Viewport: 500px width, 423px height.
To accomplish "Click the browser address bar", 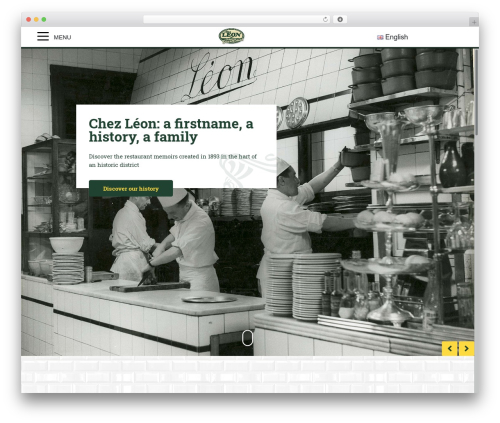I will coord(237,20).
